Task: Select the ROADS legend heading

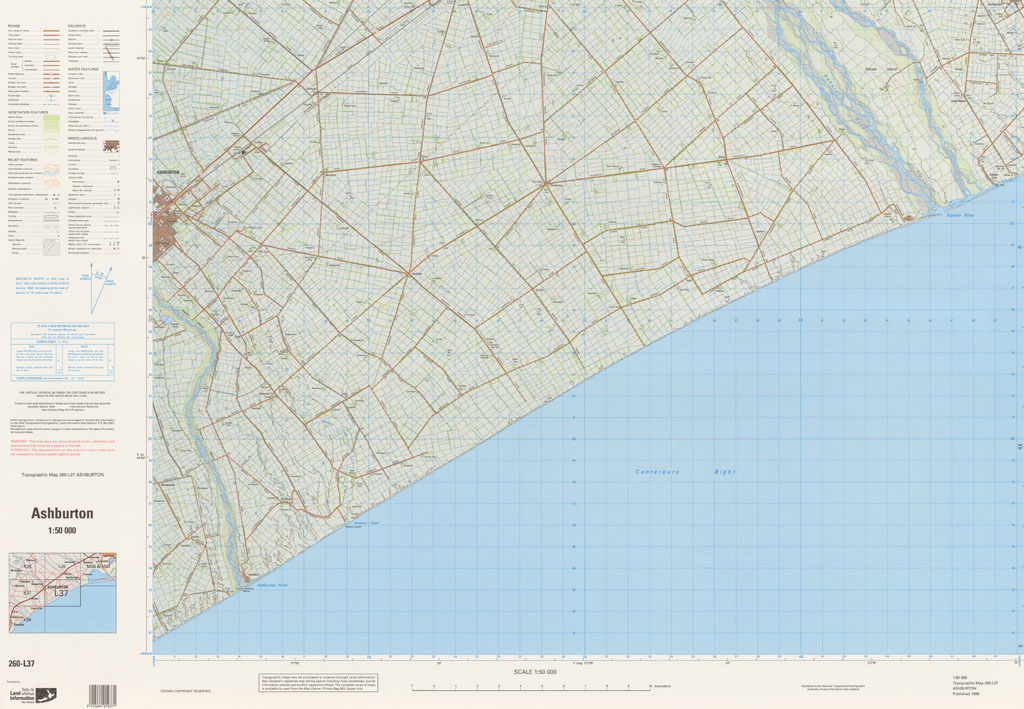Action: 13,24
